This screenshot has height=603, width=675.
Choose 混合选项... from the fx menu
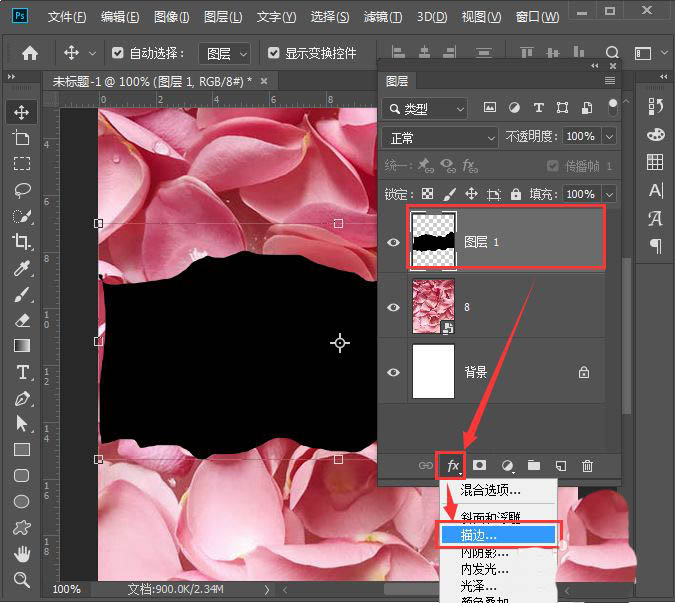point(498,490)
